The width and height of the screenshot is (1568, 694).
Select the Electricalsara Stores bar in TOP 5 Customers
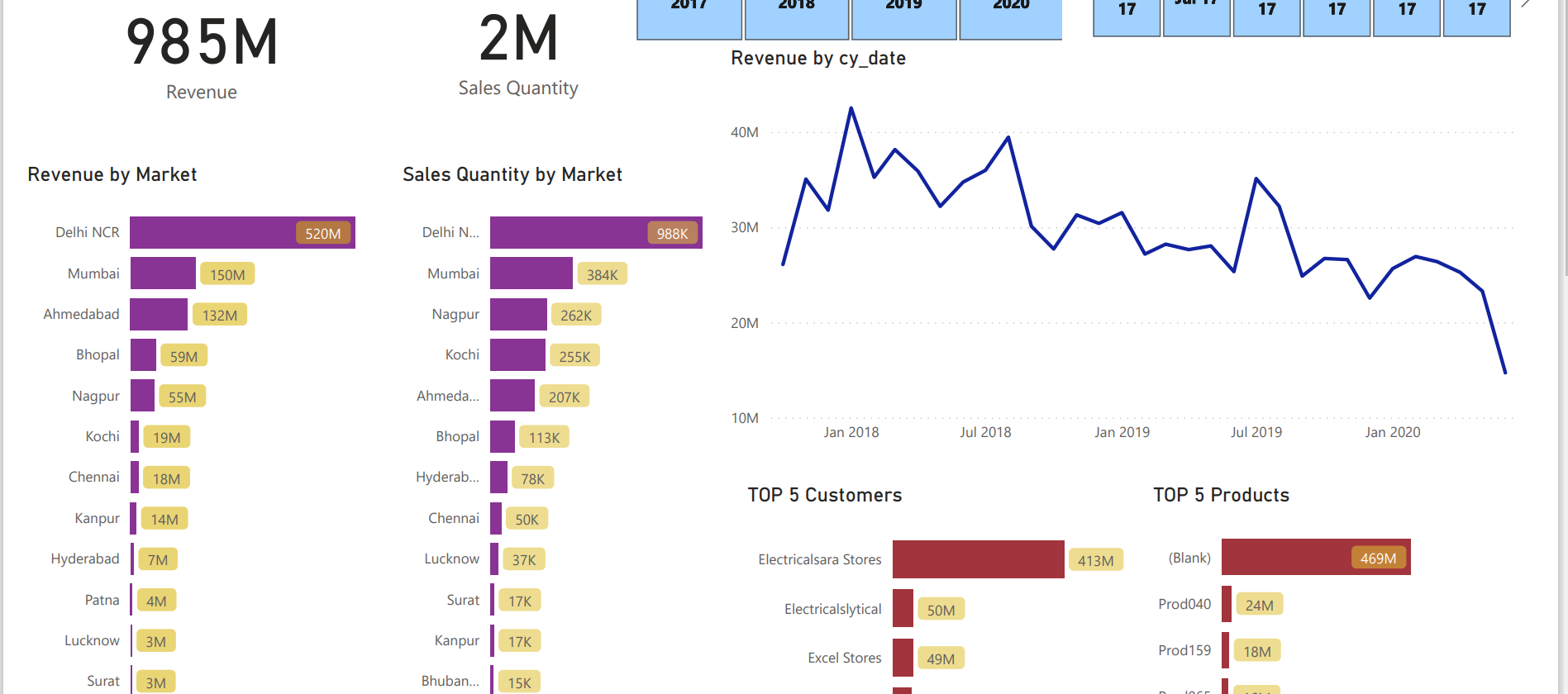978,559
